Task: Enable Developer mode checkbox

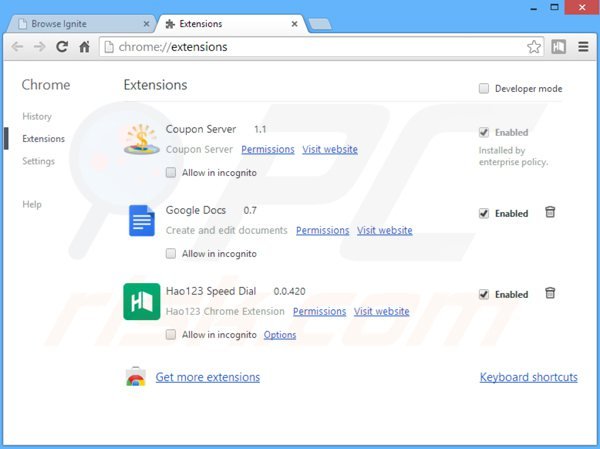Action: coord(484,88)
